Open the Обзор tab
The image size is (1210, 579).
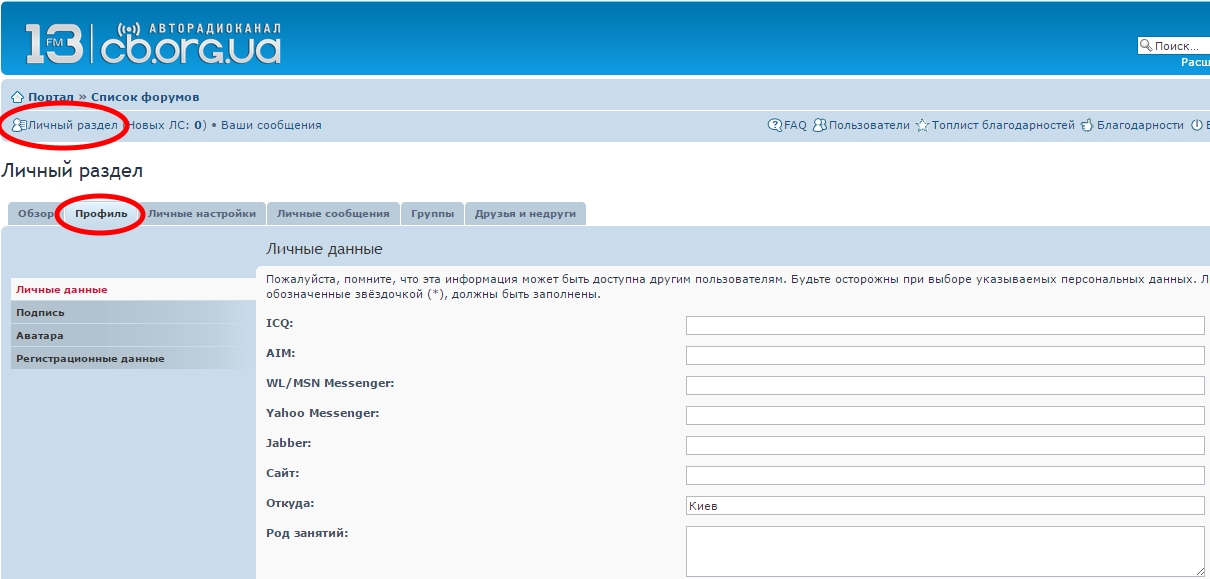[x=35, y=214]
